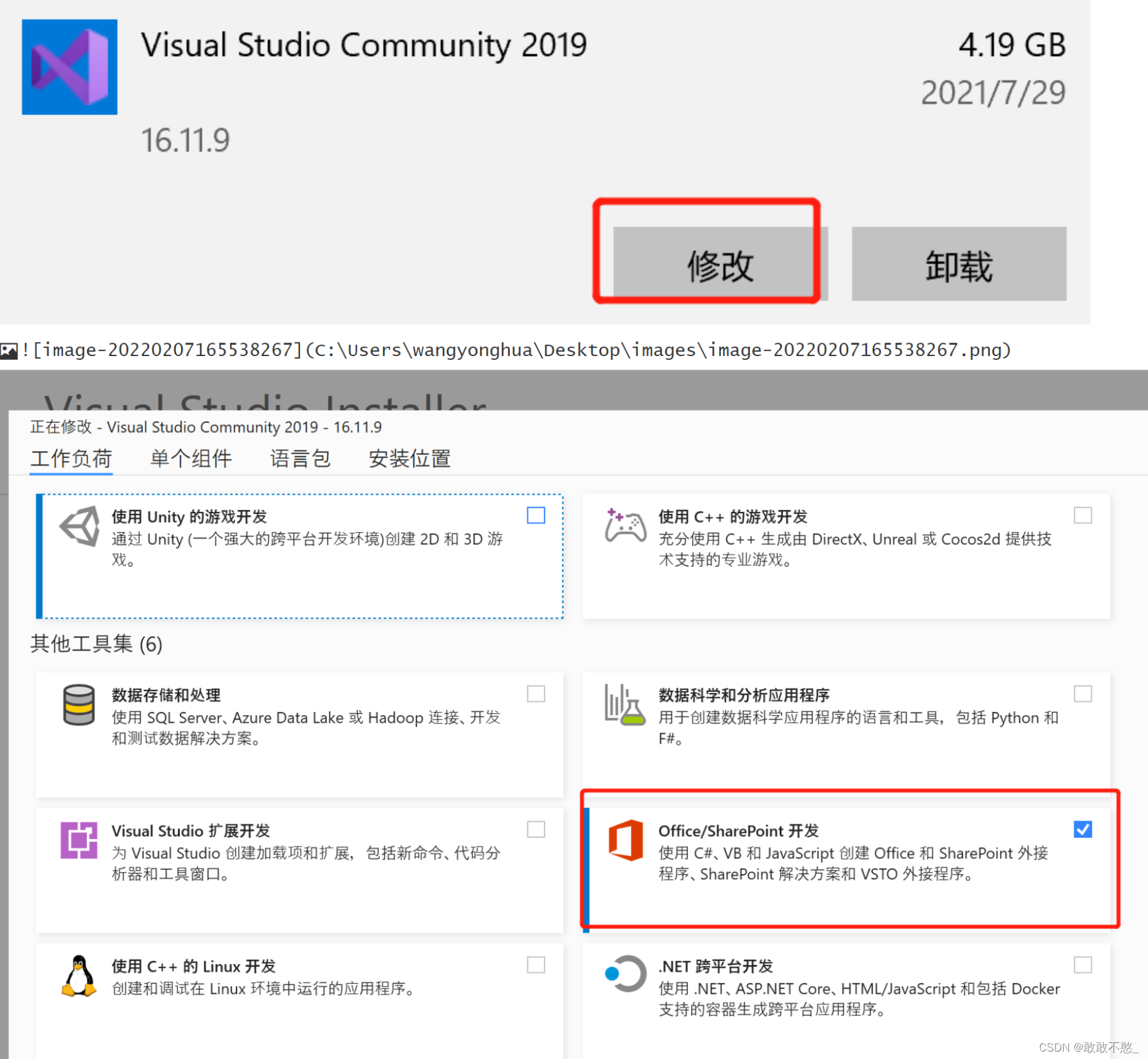Select the 数据科学和分析应用程序 title

pos(744,695)
